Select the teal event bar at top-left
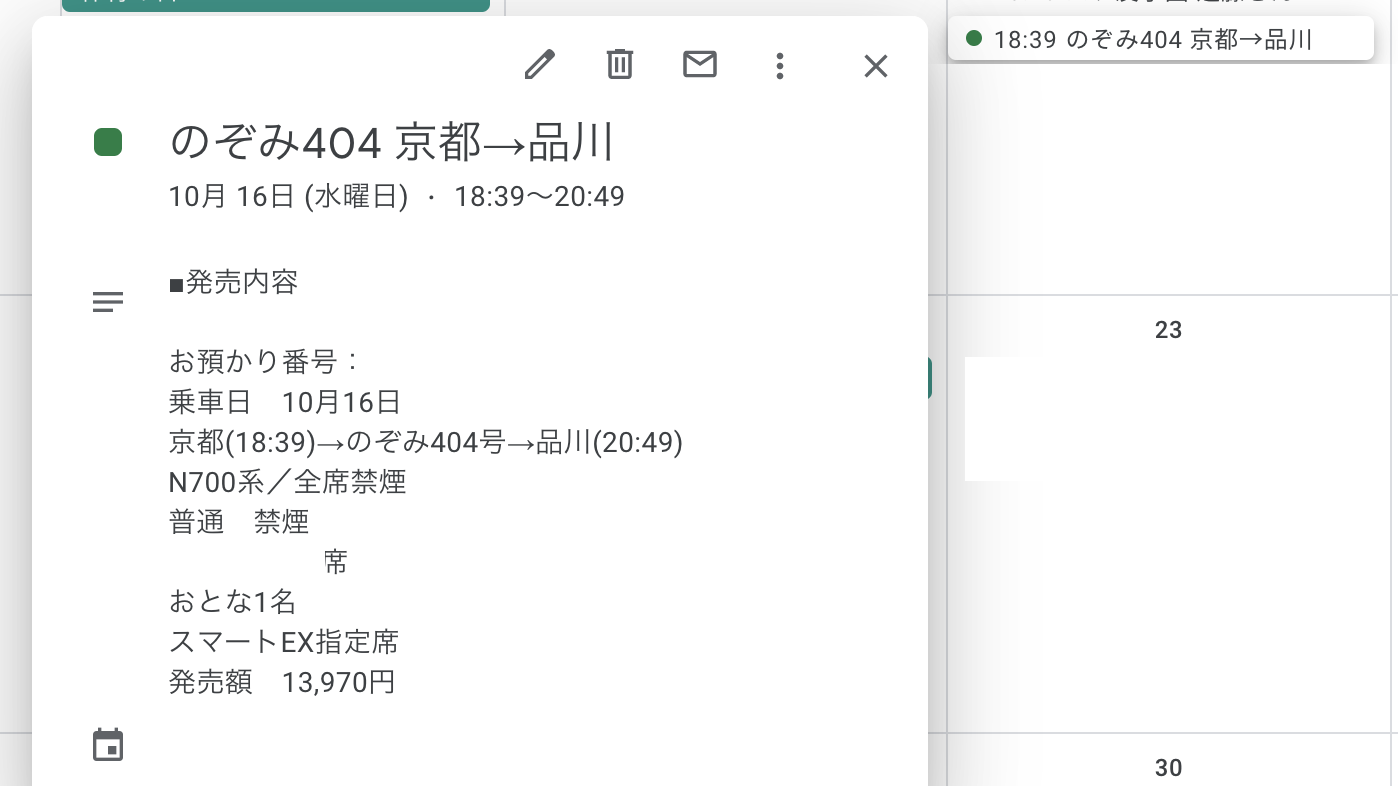Image resolution: width=1398 pixels, height=786 pixels. (276, 5)
